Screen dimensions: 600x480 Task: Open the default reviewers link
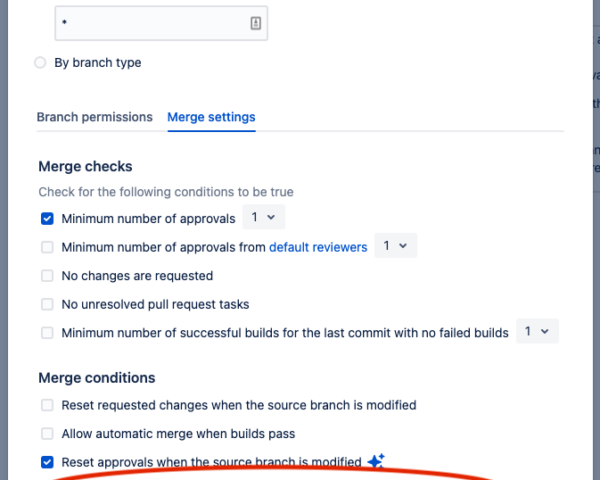318,247
